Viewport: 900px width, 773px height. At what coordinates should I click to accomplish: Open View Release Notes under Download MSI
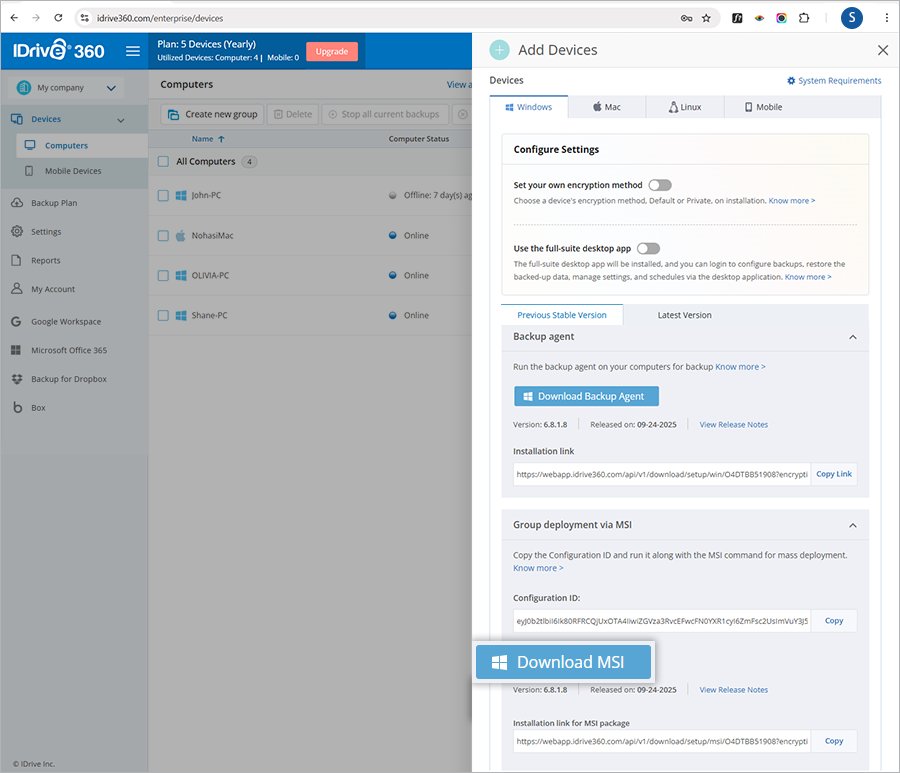pyautogui.click(x=733, y=690)
